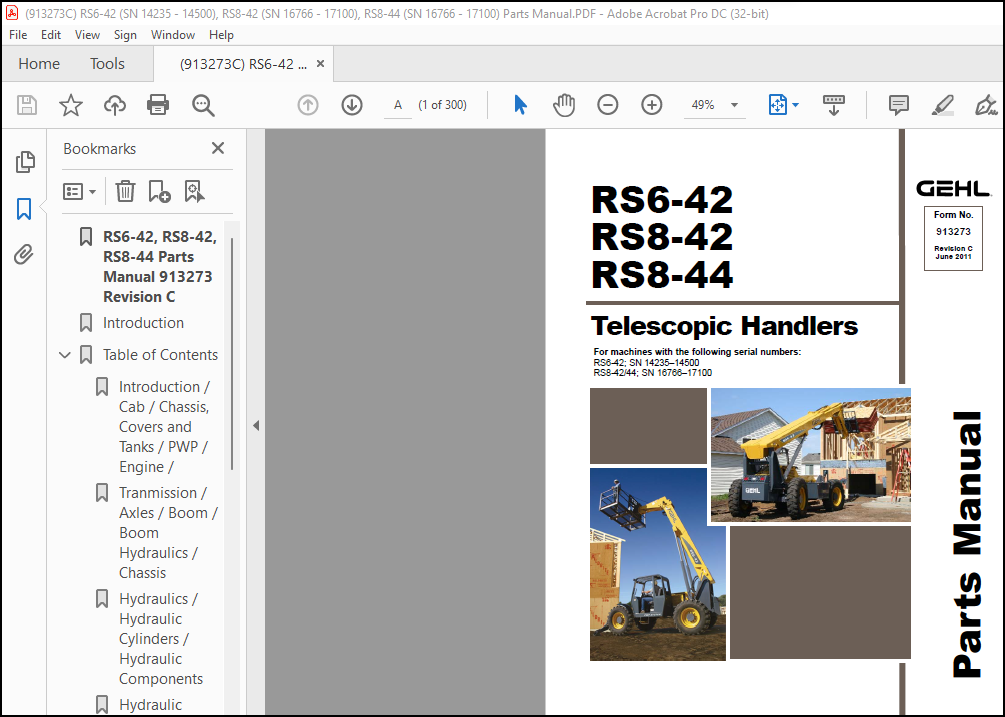1005x717 pixels.
Task: Open the Parts Manual 913273 Revision C bookmark
Action: tap(159, 267)
